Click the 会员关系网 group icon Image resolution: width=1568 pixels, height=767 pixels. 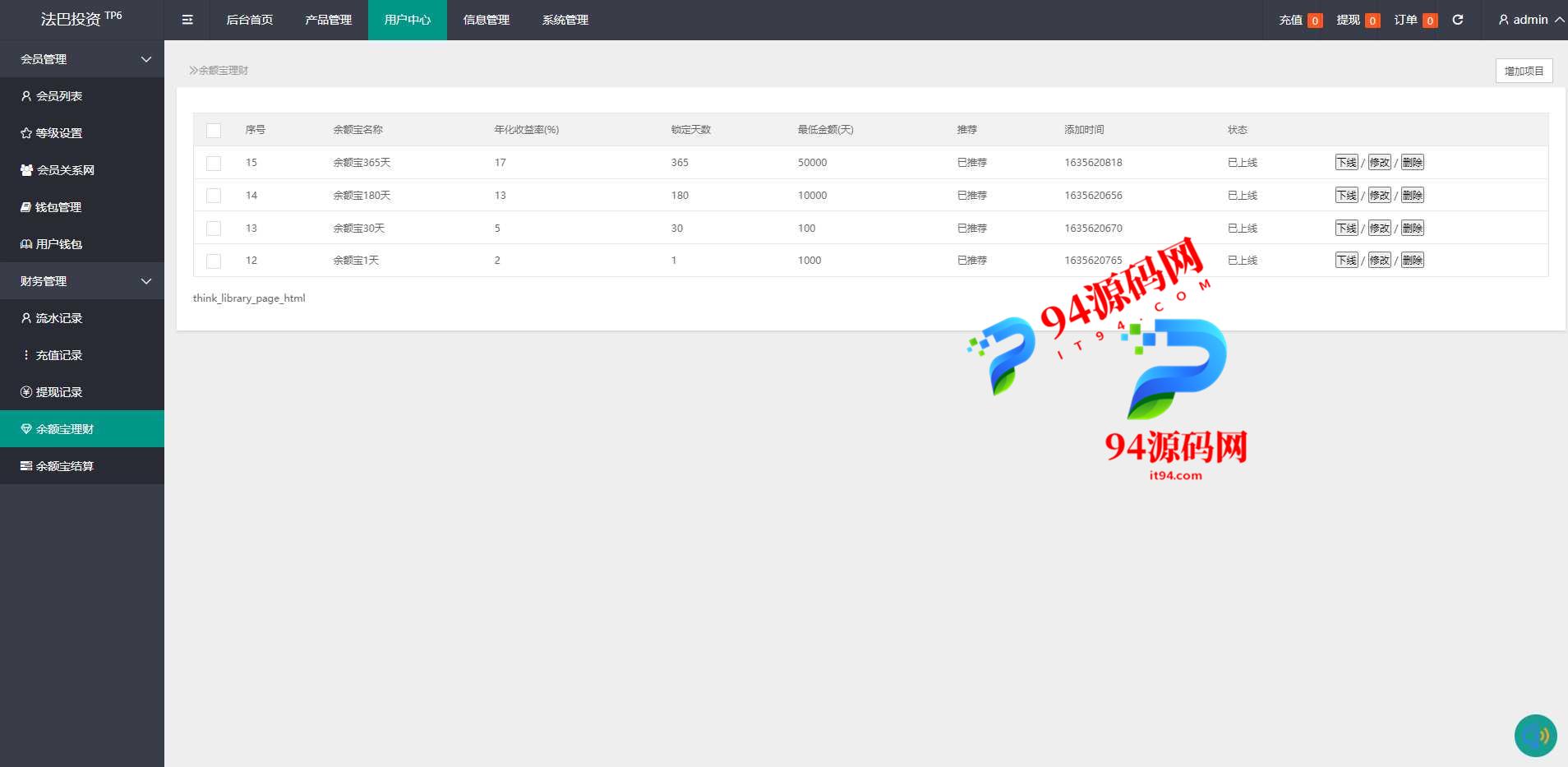click(x=27, y=170)
